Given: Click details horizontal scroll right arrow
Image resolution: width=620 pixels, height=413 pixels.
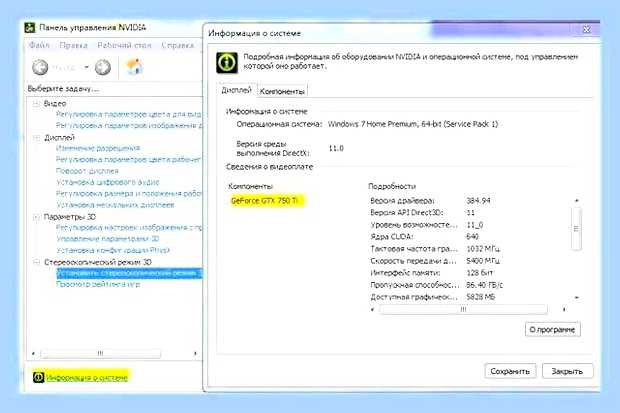Looking at the screenshot, I should pos(564,309).
